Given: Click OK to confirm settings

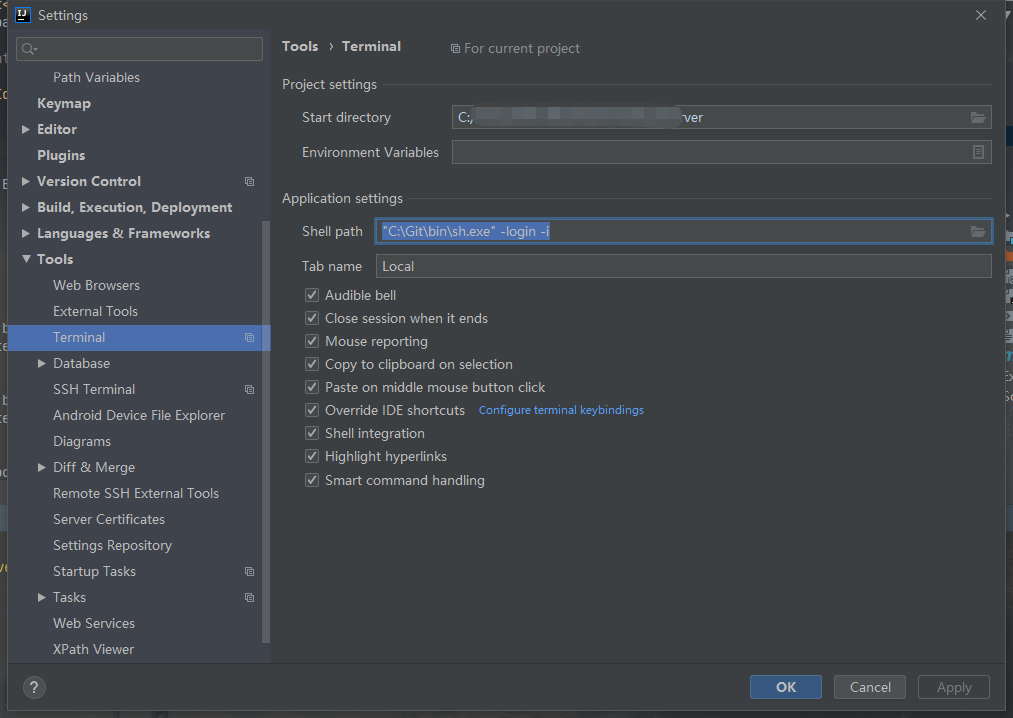Looking at the screenshot, I should coord(786,687).
